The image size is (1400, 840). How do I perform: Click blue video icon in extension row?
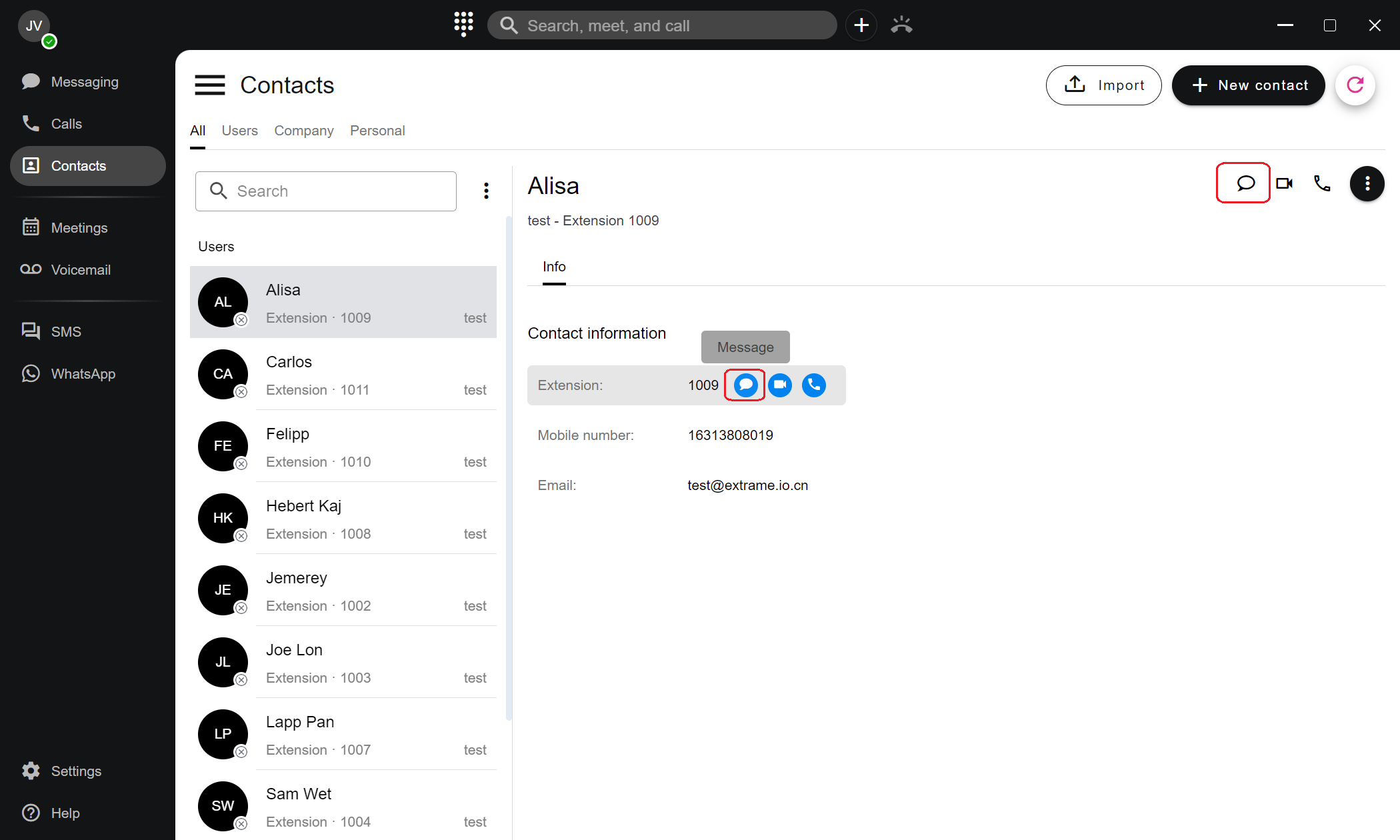[x=780, y=385]
